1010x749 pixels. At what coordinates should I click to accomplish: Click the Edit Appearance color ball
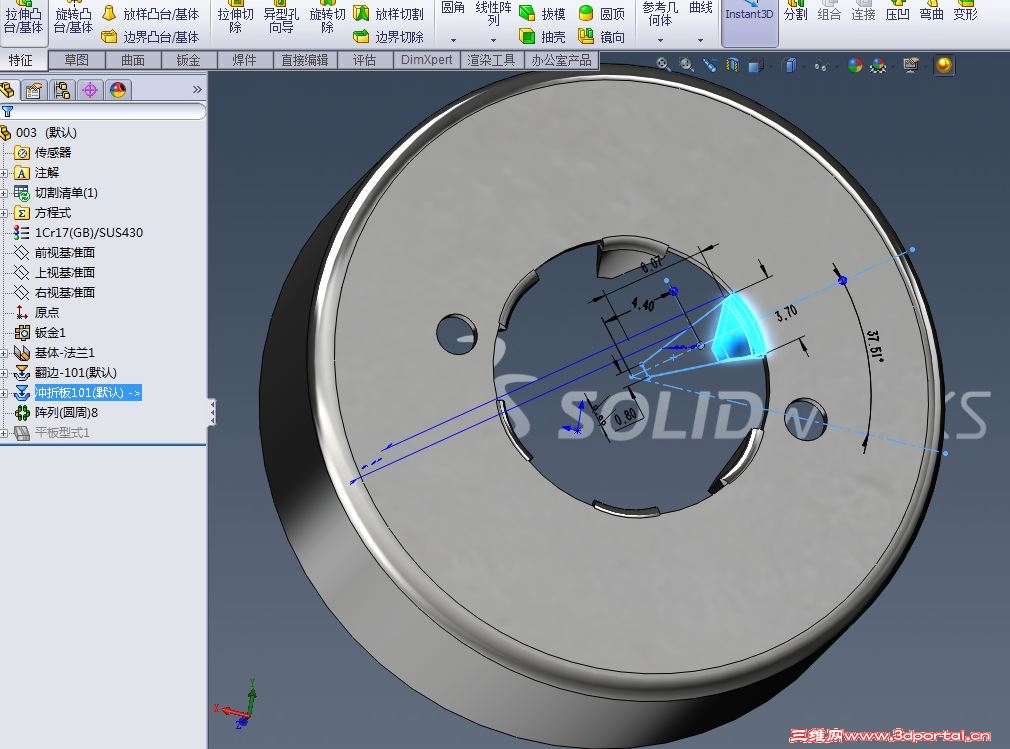[855, 64]
